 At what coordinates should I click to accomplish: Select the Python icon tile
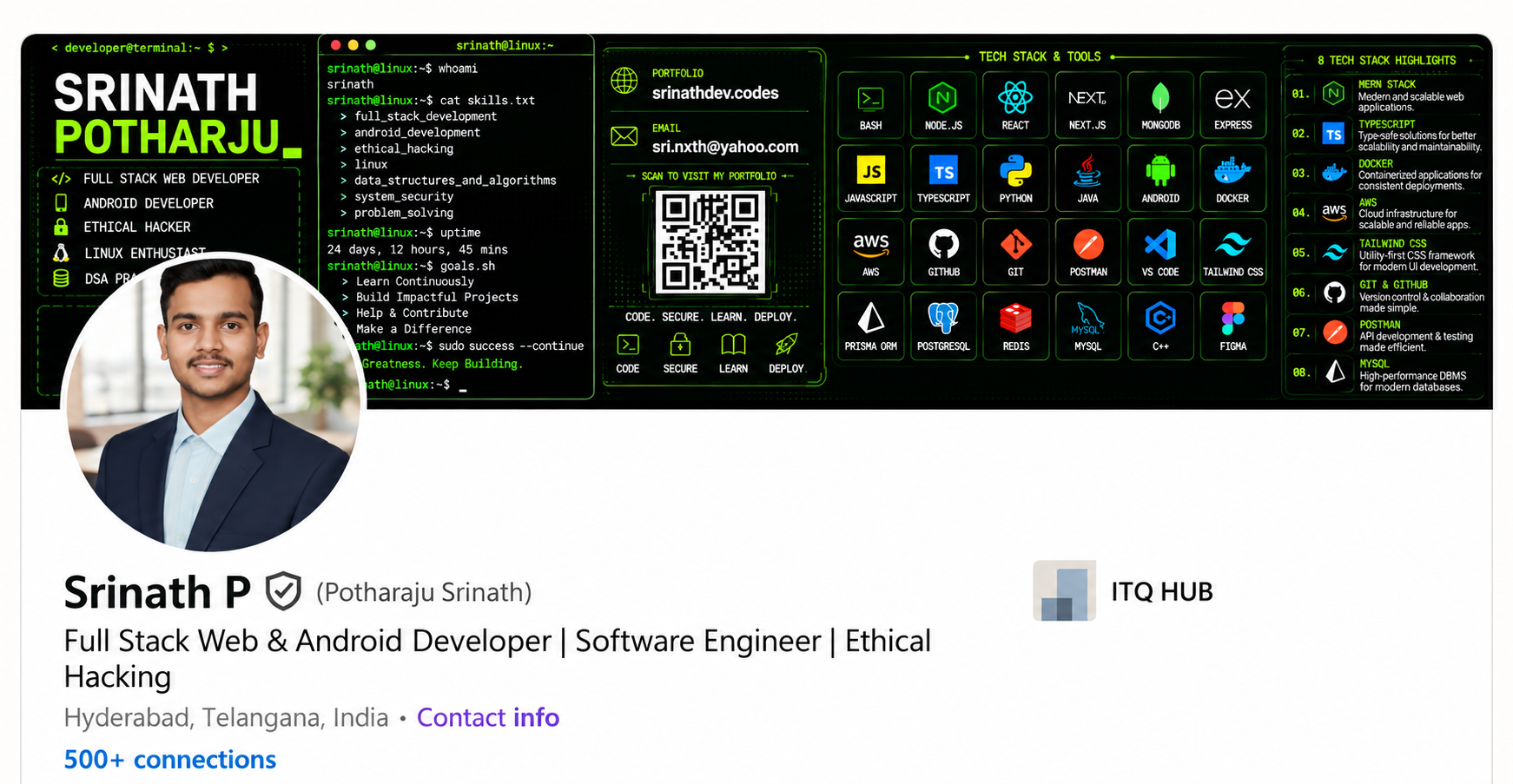pyautogui.click(x=1015, y=178)
